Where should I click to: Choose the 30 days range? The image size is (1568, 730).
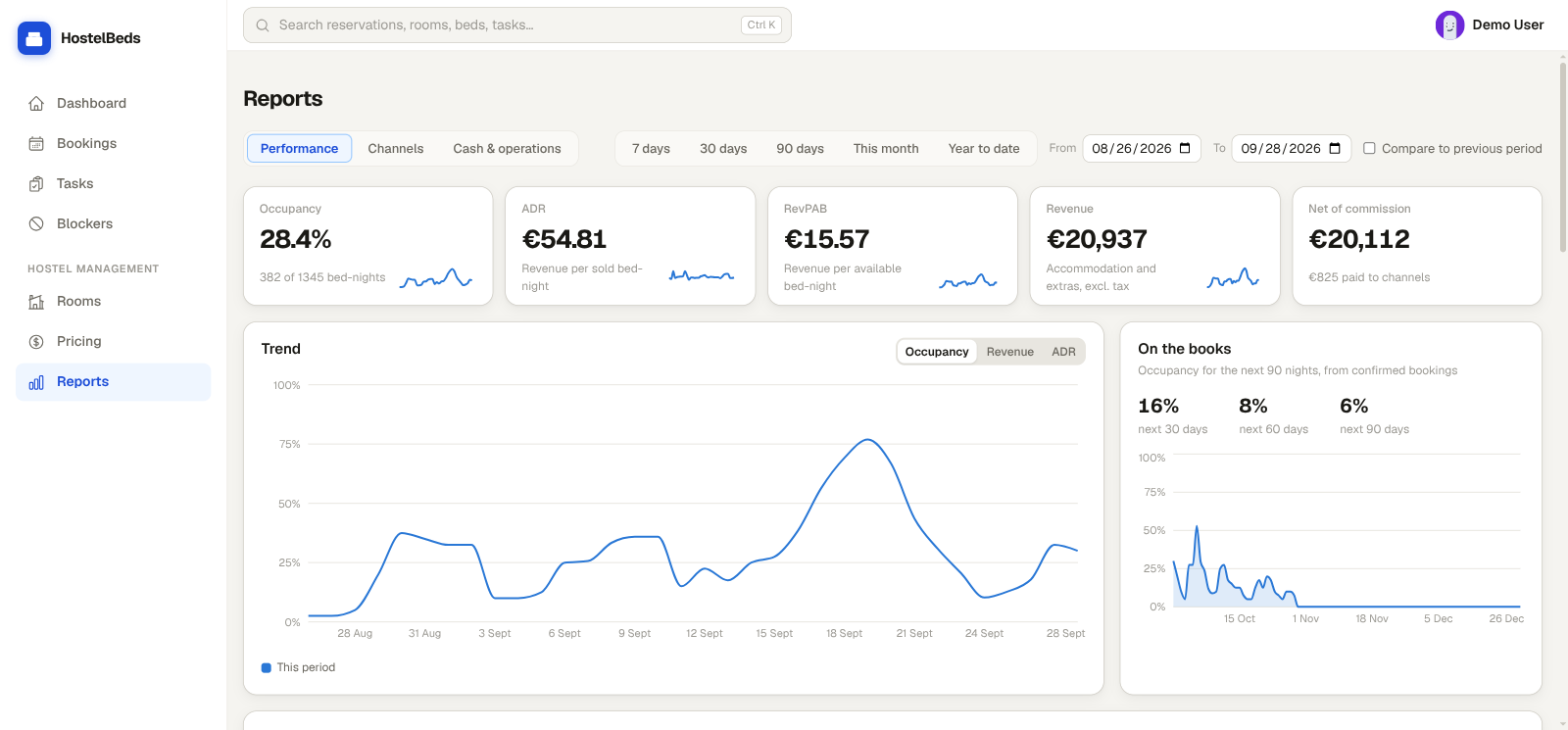point(723,148)
